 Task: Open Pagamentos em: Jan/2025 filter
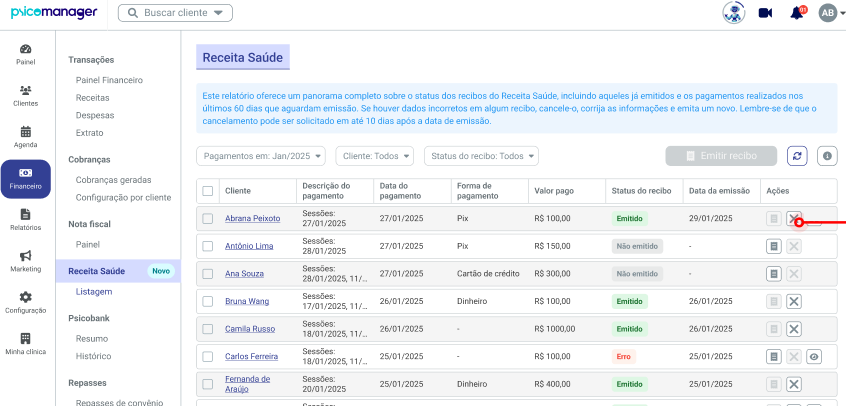click(x=261, y=156)
